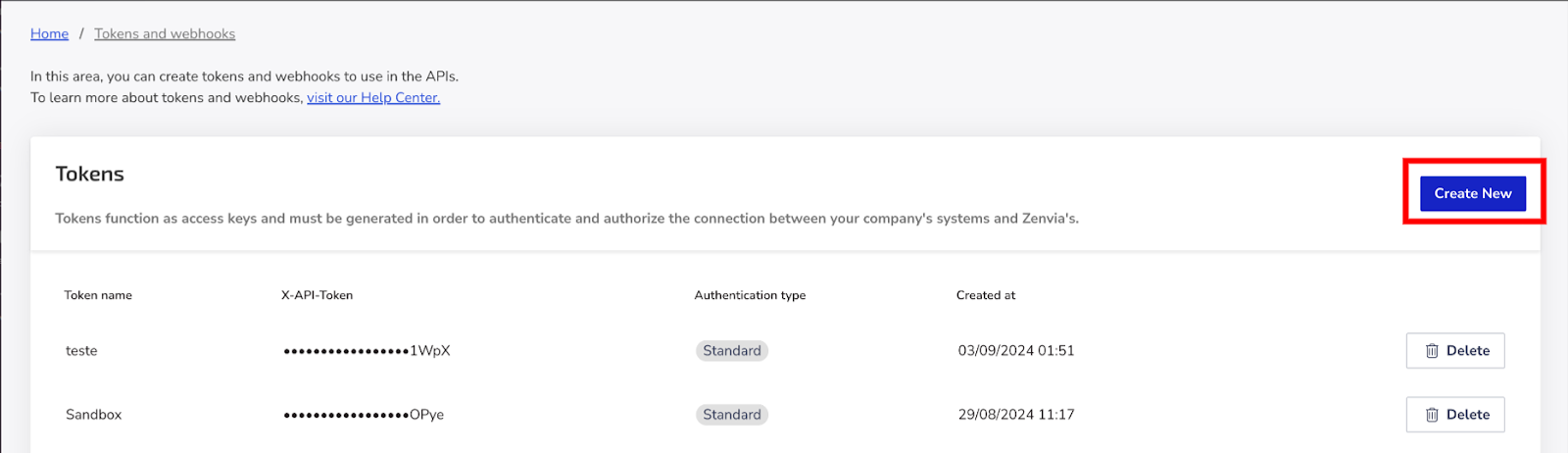Click the Standard badge for teste
This screenshot has height=453, width=1568.
point(732,351)
